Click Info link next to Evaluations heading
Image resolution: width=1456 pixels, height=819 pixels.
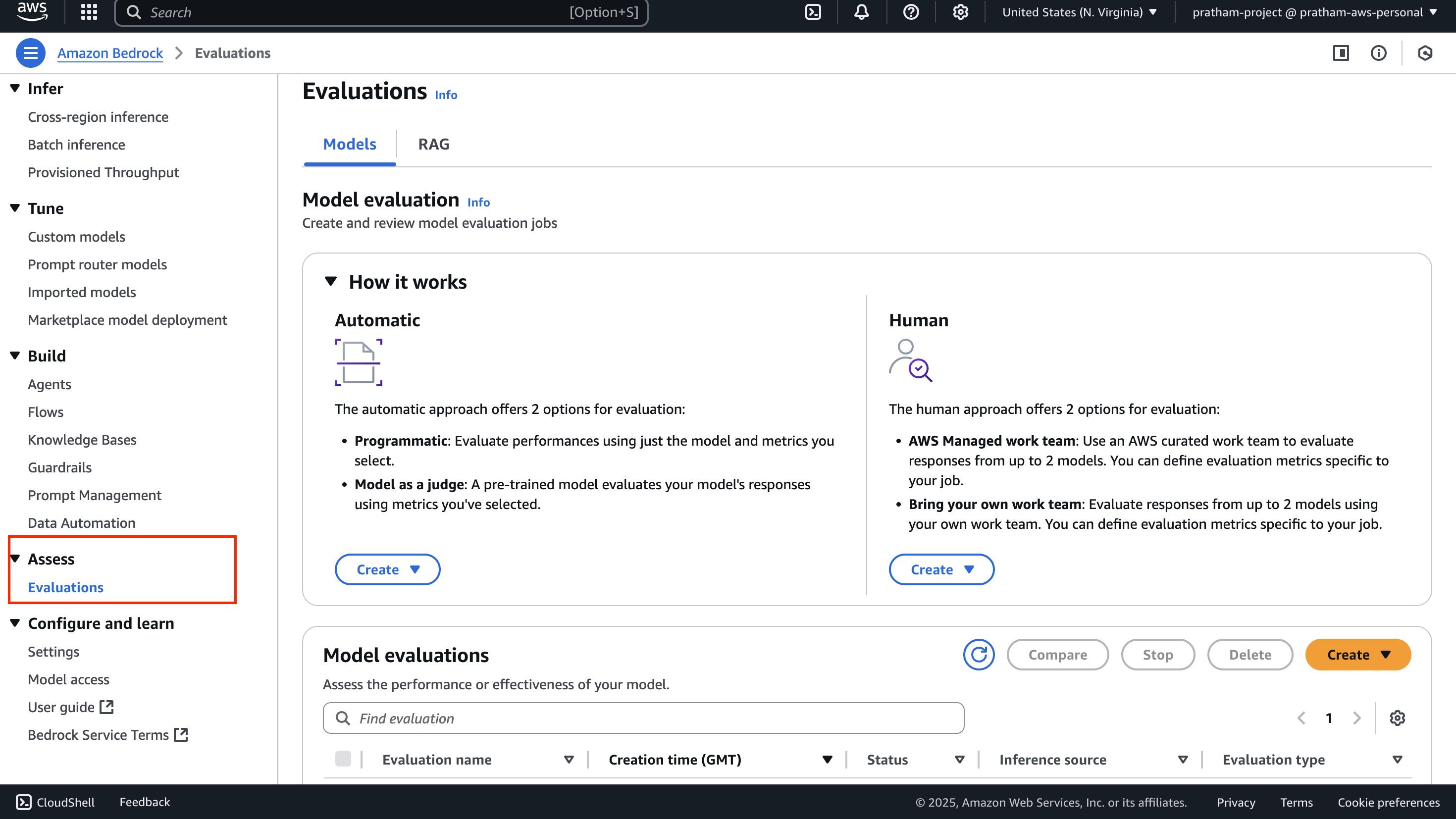click(445, 95)
